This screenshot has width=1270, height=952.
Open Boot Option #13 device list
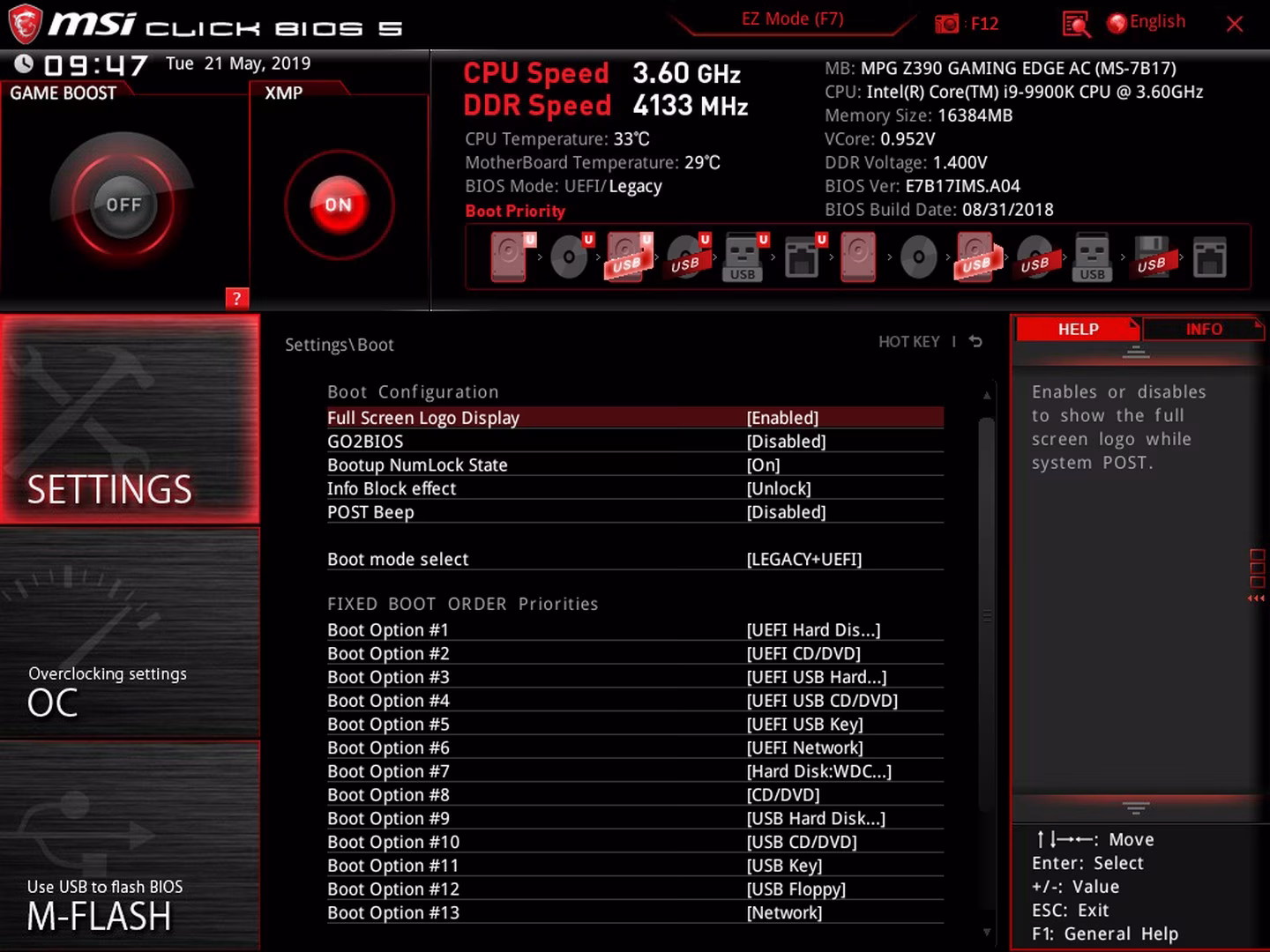[x=635, y=912]
